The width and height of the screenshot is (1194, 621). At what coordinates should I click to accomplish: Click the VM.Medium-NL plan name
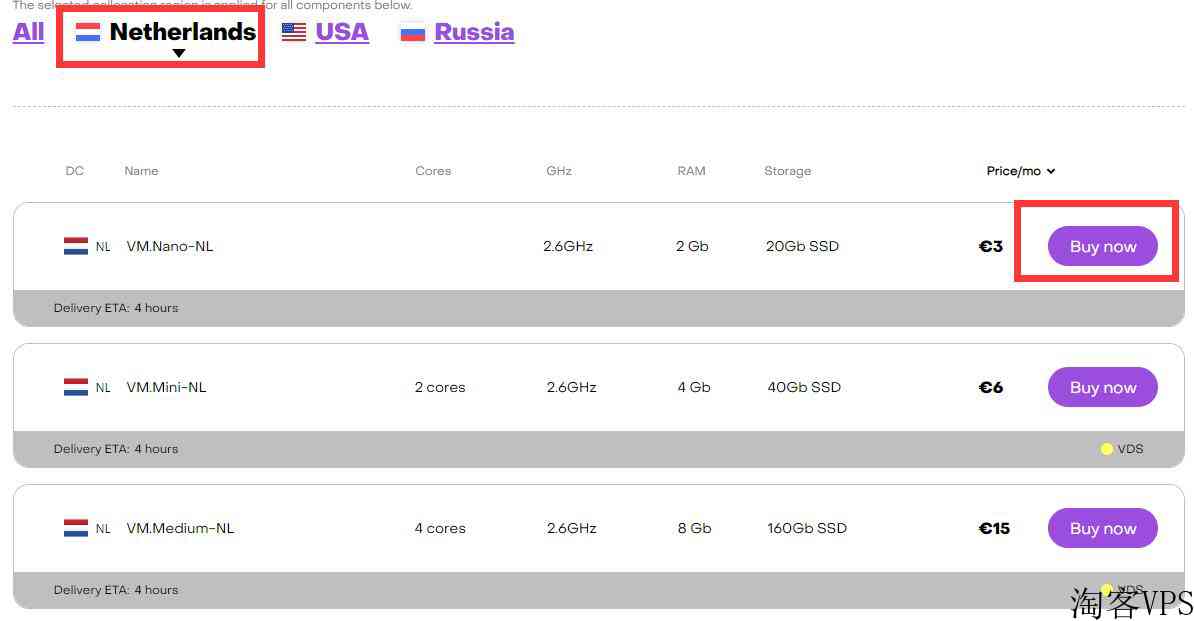tap(180, 528)
